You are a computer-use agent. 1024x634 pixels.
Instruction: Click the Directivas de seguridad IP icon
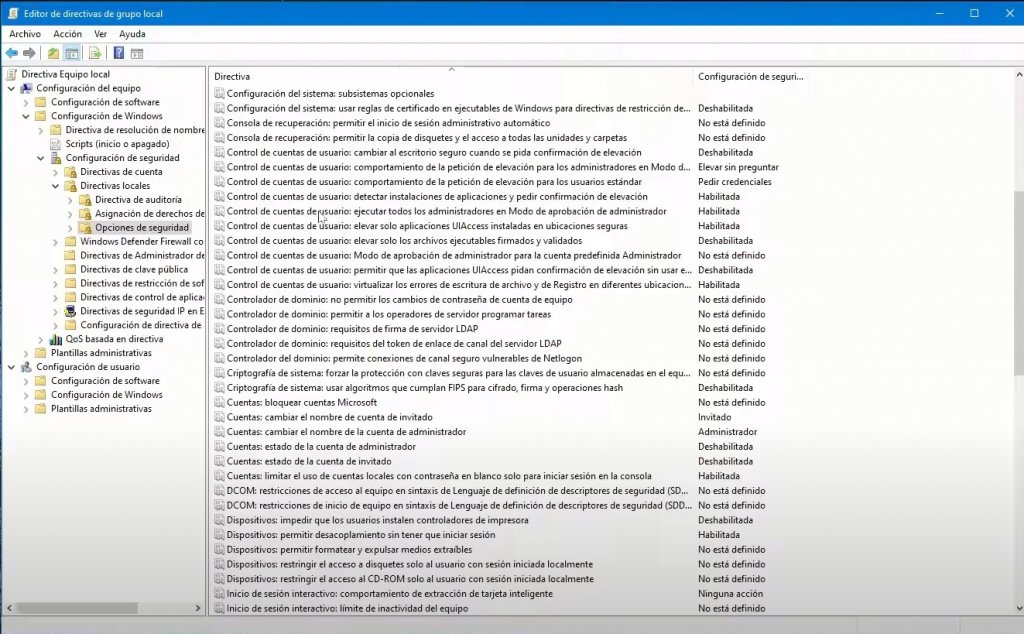pos(70,311)
